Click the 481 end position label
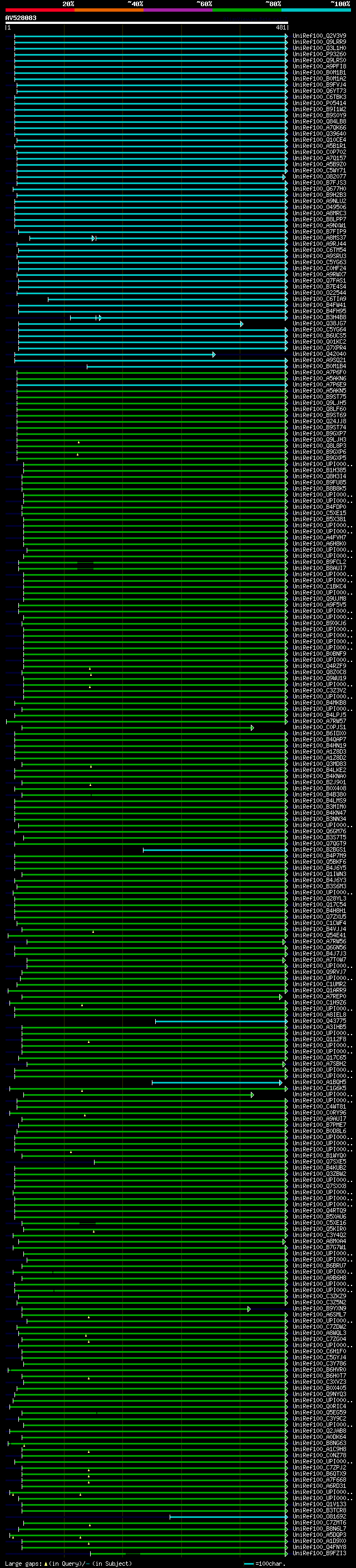Screen dimensions: 356x1568 click(280, 27)
